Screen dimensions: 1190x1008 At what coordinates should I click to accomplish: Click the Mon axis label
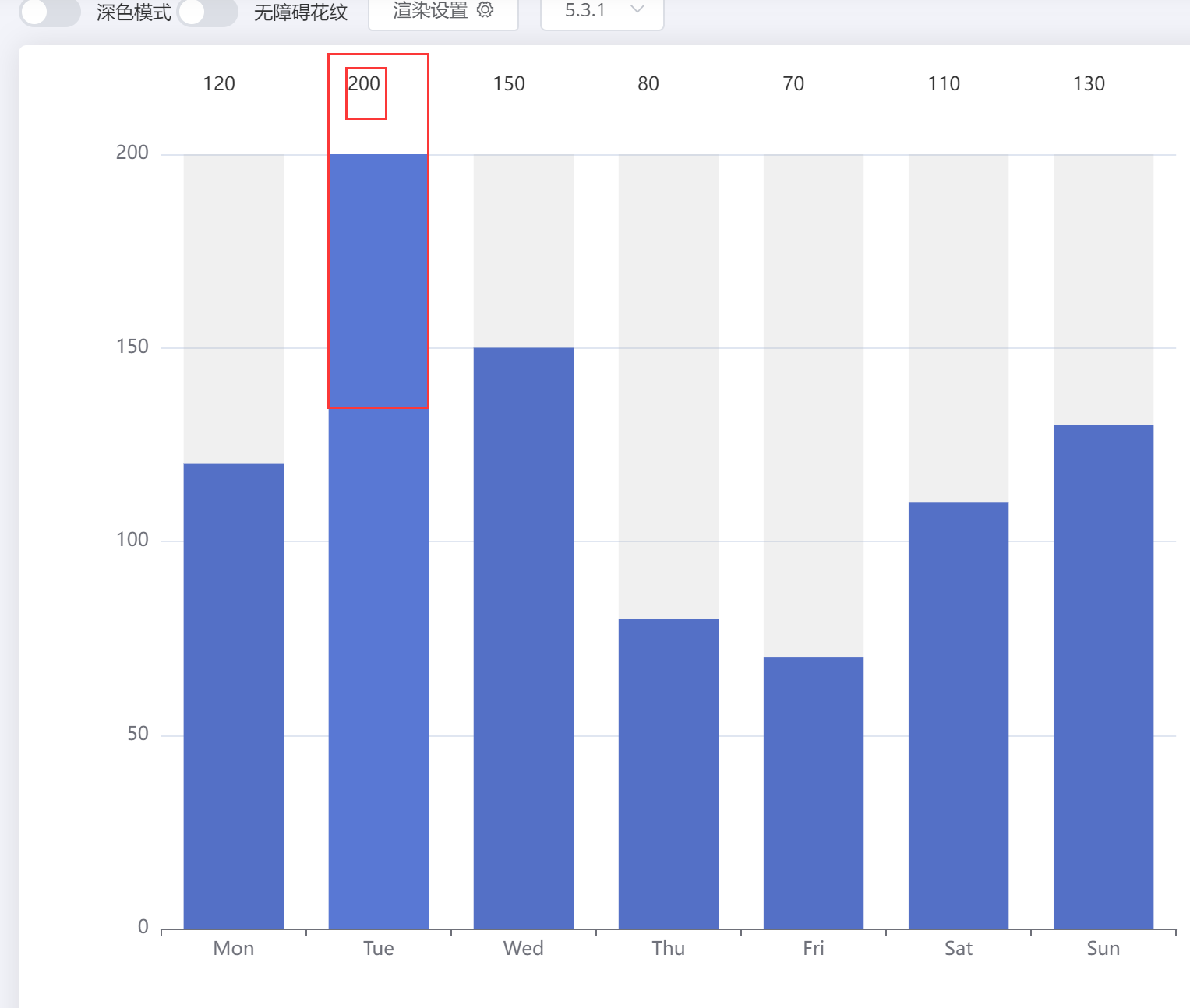(234, 949)
